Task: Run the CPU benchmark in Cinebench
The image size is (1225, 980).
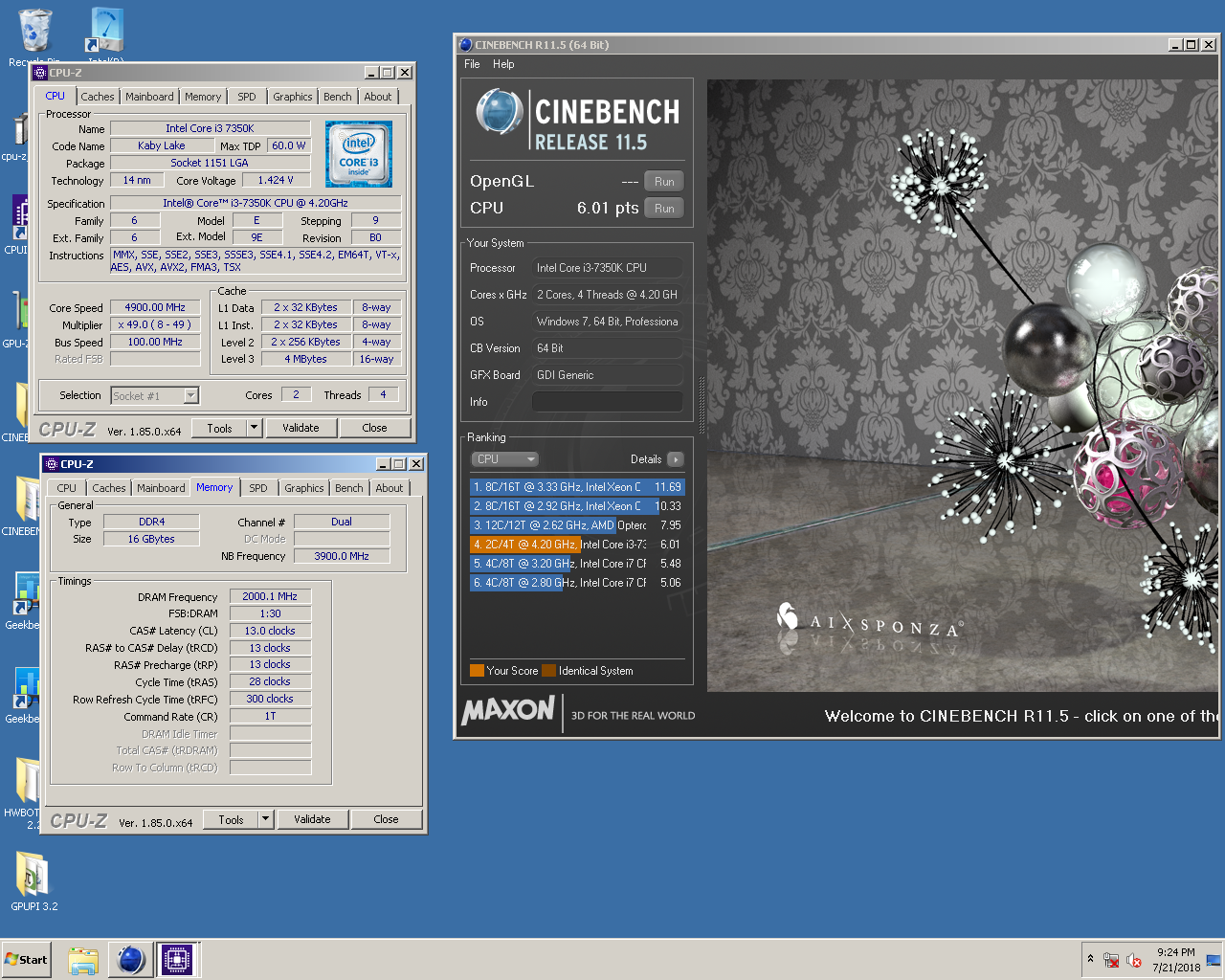Action: tap(664, 209)
